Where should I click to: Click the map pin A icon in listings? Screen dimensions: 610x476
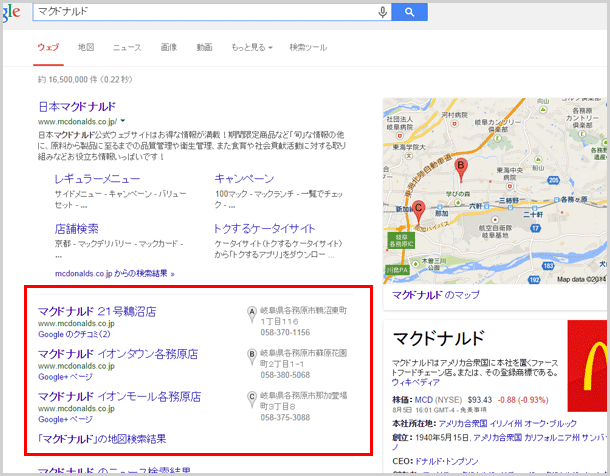pyautogui.click(x=252, y=315)
